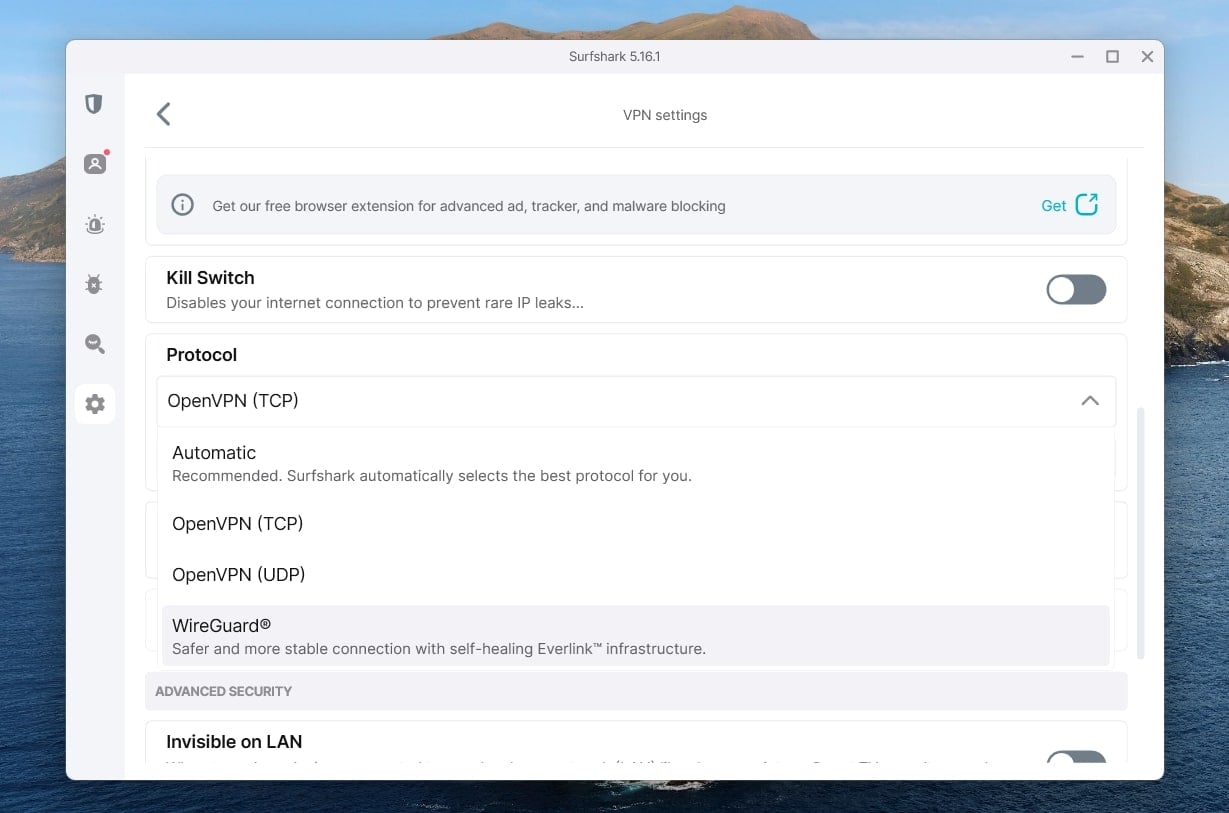Select OpenVPN (TCP) in the protocol list
The width and height of the screenshot is (1229, 813).
pos(238,523)
